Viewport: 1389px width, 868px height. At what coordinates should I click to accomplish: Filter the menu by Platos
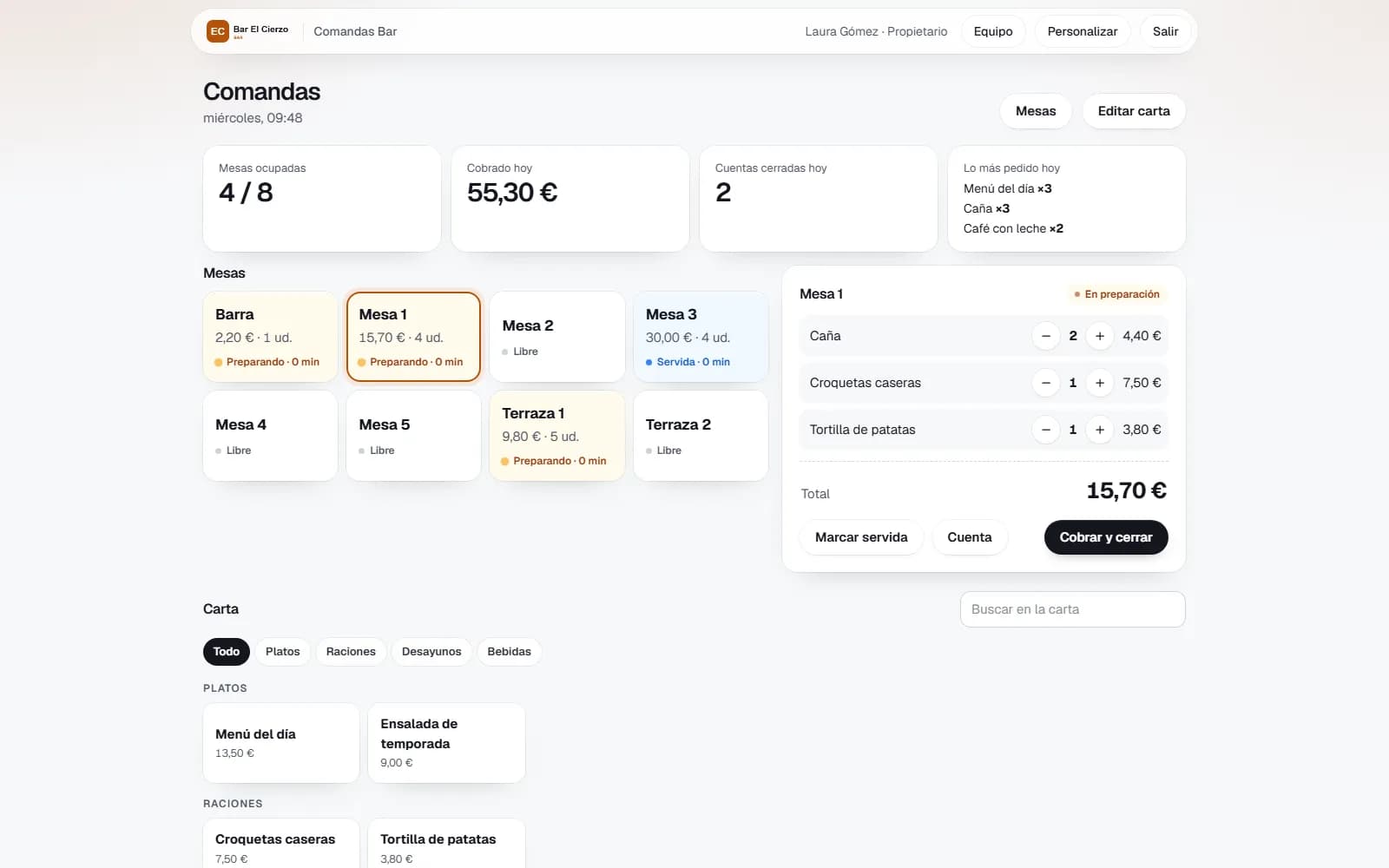pyautogui.click(x=283, y=652)
